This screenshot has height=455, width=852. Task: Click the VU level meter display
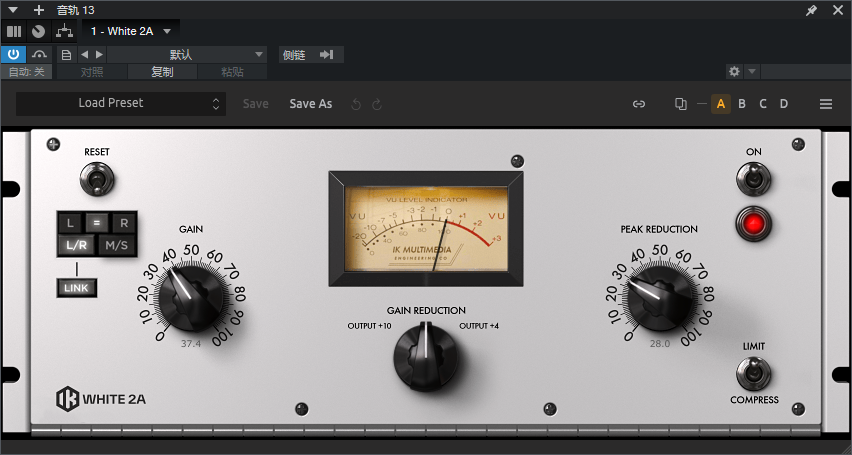(x=426, y=228)
